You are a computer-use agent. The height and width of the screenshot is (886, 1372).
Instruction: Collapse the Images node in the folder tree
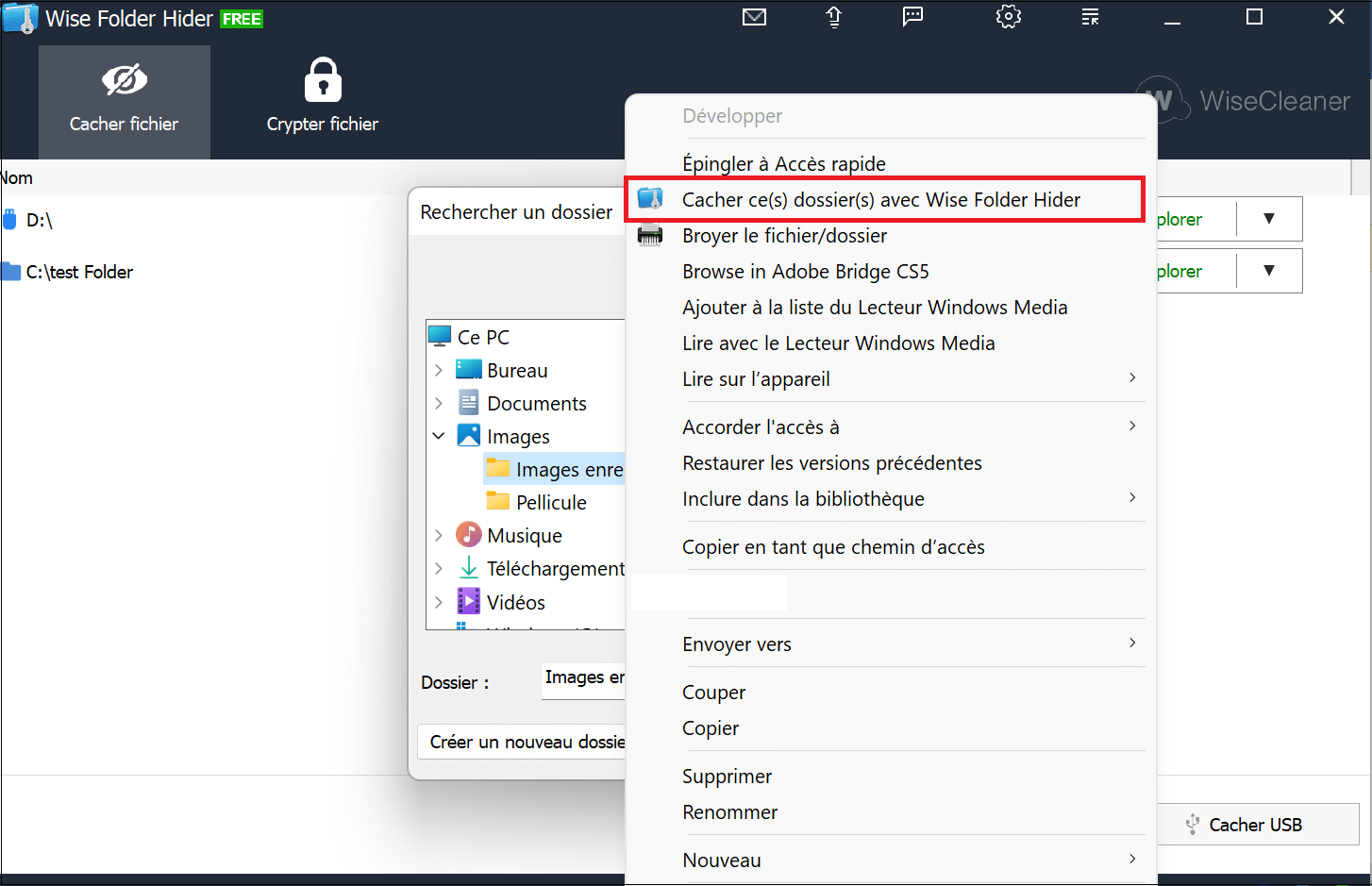[x=439, y=435]
